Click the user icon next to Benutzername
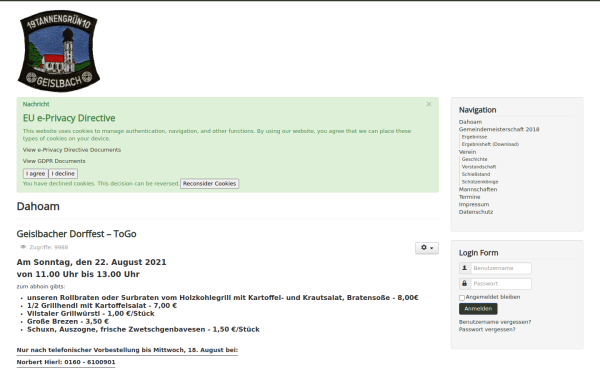 click(x=465, y=268)
